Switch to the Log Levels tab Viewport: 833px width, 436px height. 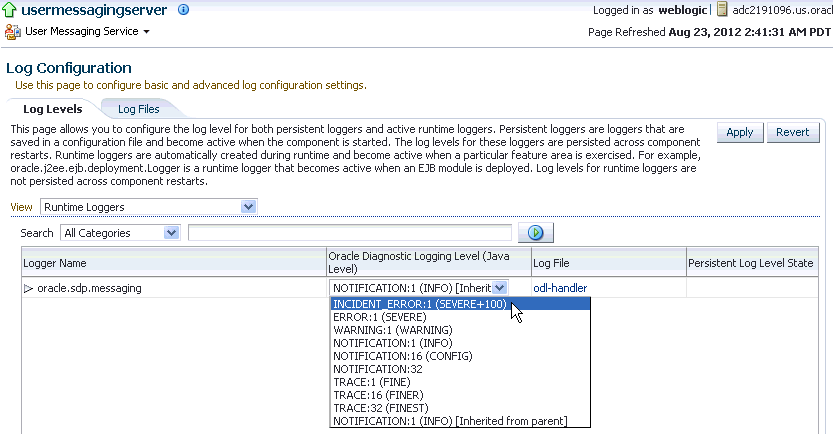coord(53,109)
